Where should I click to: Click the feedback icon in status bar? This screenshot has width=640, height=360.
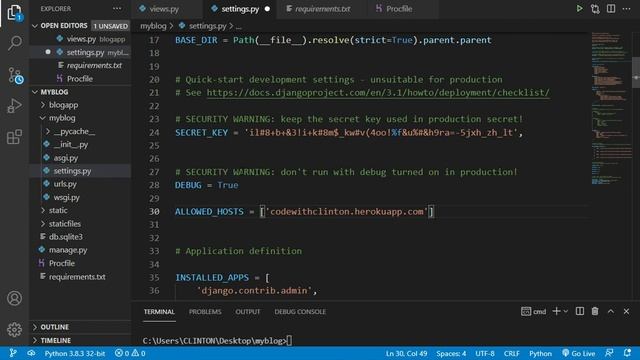(609, 353)
